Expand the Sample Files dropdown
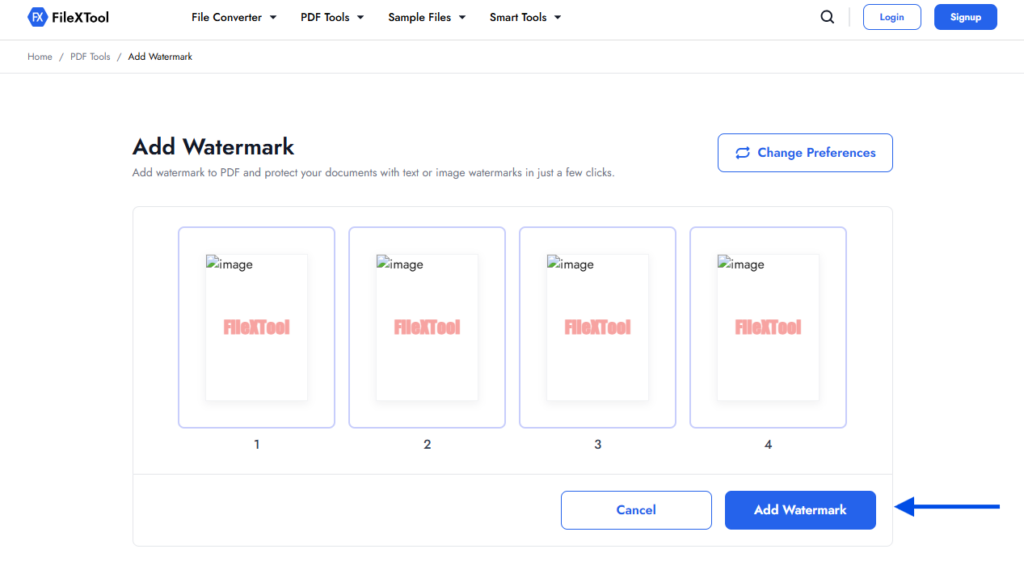 [x=427, y=17]
